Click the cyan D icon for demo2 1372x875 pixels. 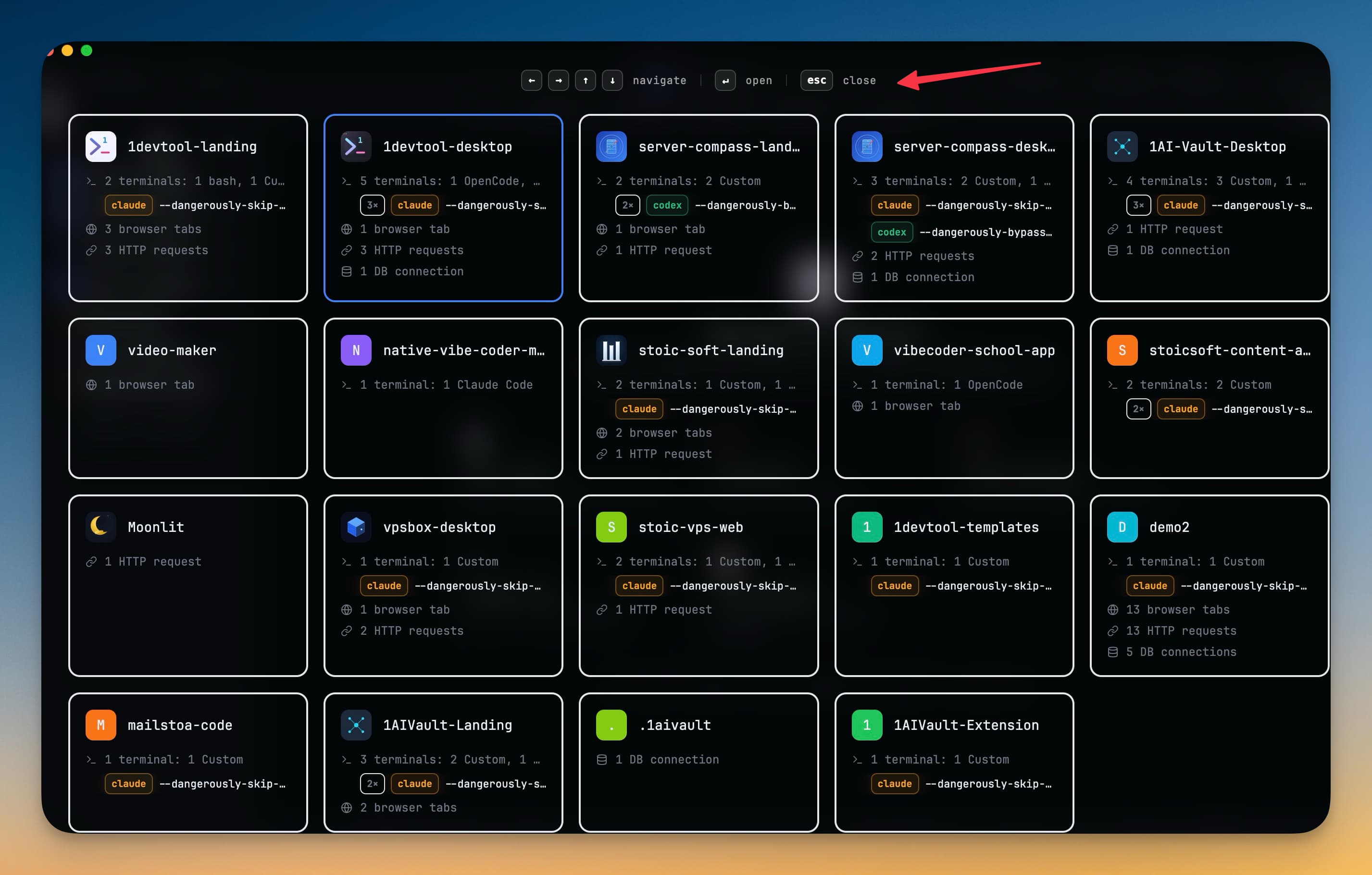pos(1122,527)
